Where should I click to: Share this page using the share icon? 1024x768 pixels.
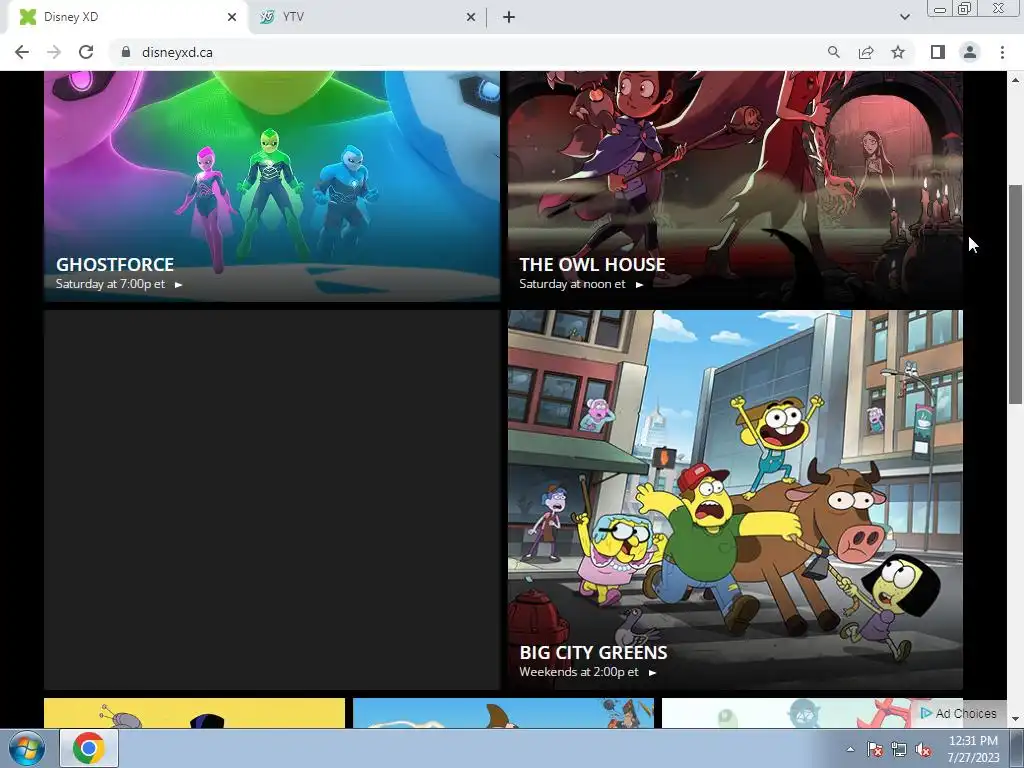[x=866, y=52]
